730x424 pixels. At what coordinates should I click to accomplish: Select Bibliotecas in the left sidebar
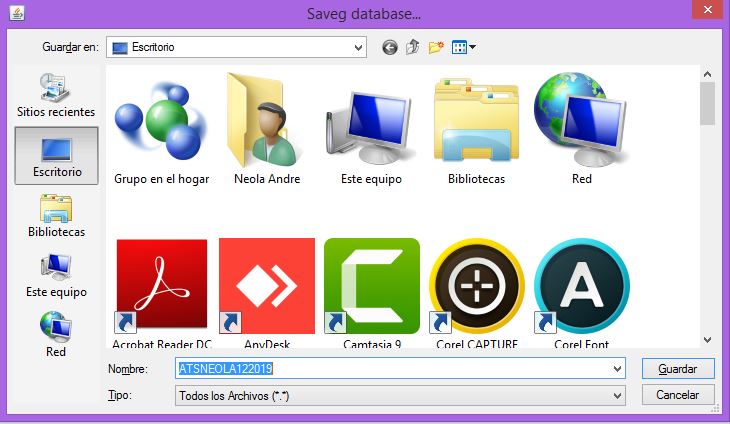pos(56,216)
